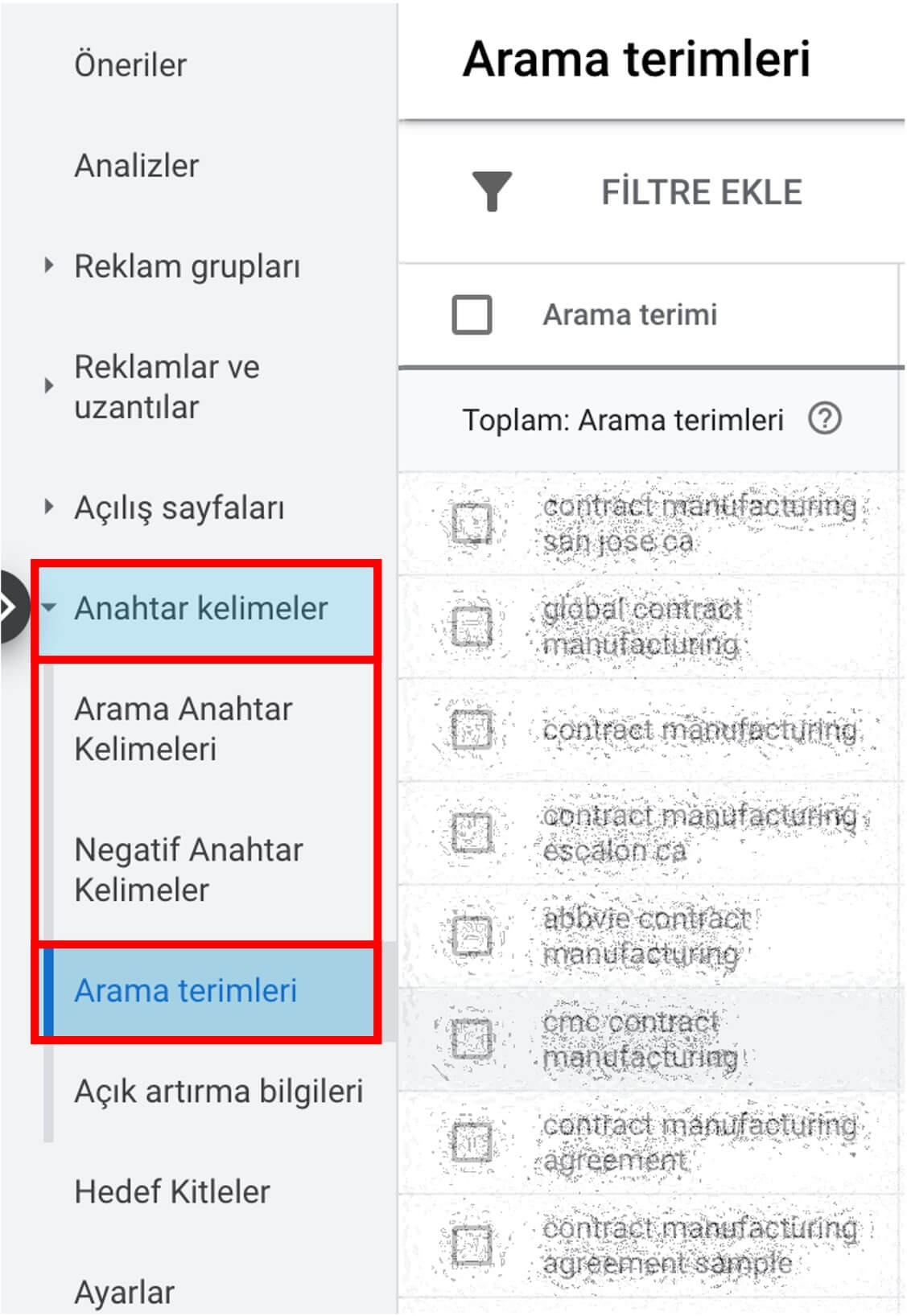Open the Öneriler section

(x=129, y=64)
